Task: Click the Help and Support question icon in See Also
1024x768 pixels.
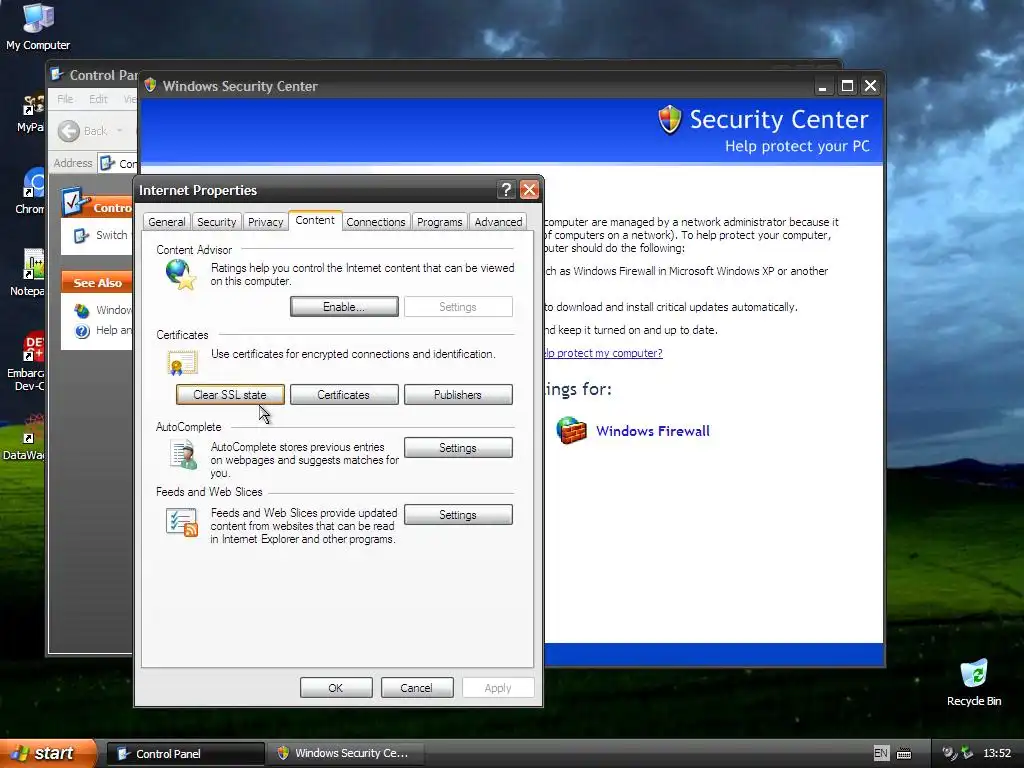Action: [x=82, y=331]
